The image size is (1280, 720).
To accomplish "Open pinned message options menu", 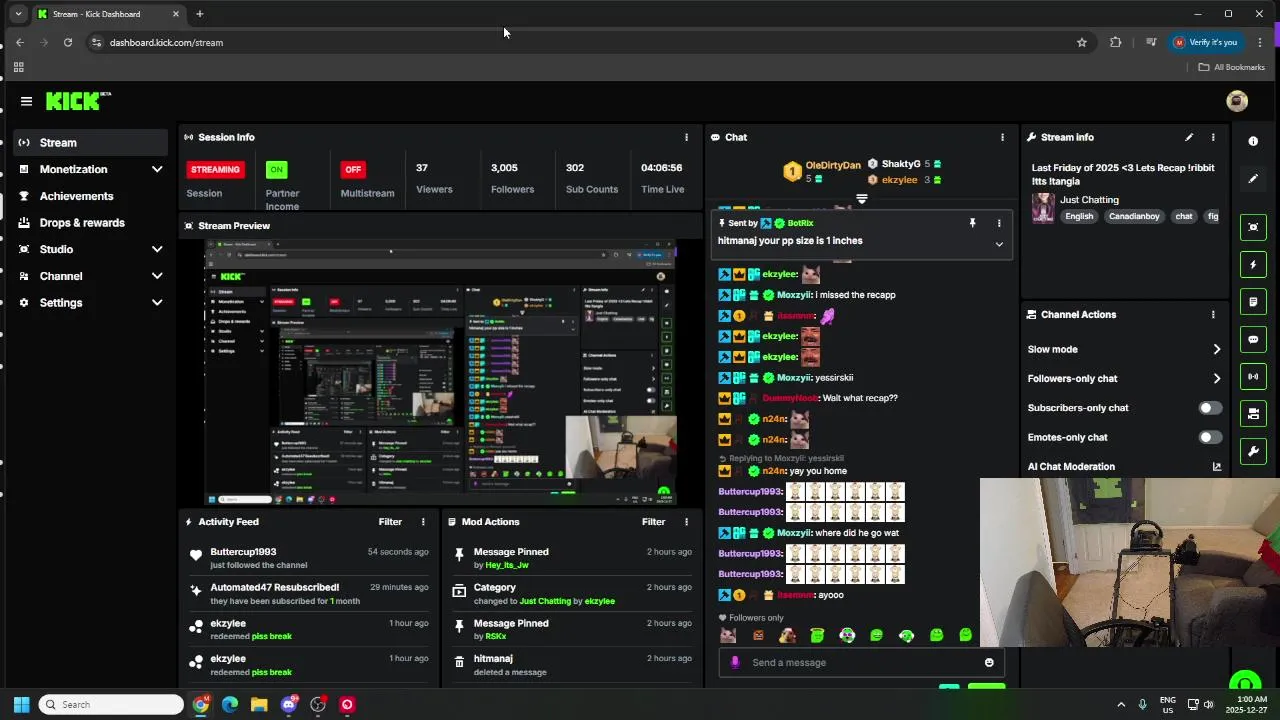I will 998,223.
